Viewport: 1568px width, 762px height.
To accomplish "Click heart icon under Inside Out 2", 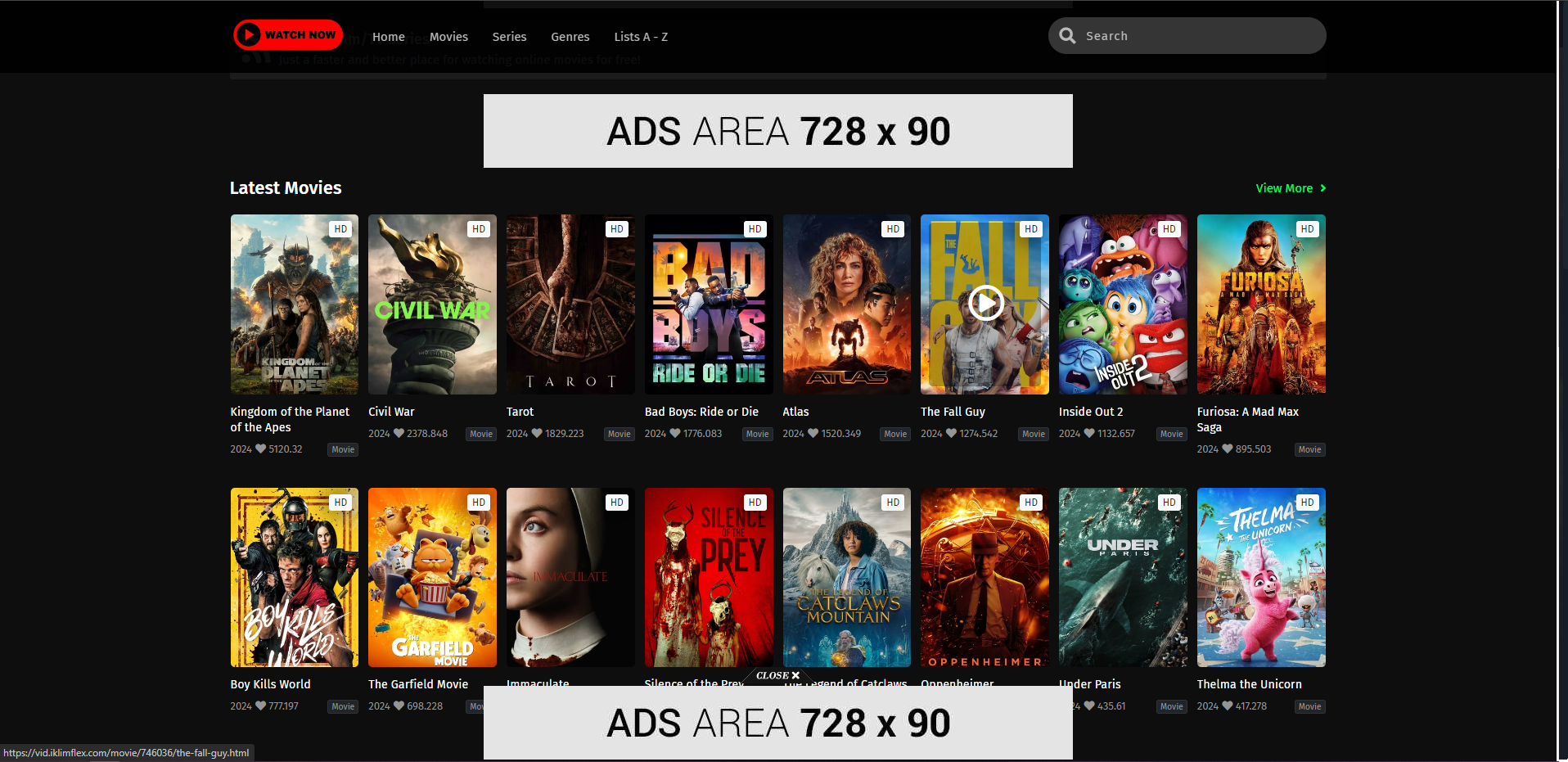I will (x=1089, y=433).
